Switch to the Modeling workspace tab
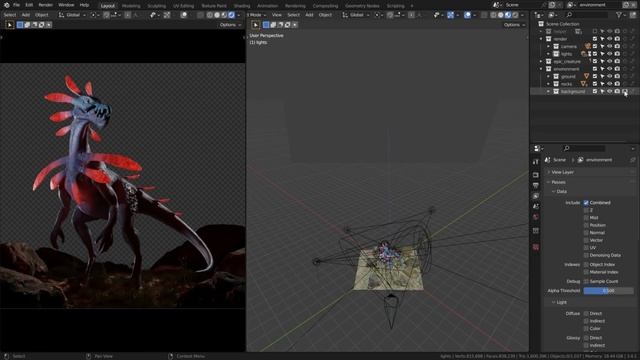 [x=131, y=6]
